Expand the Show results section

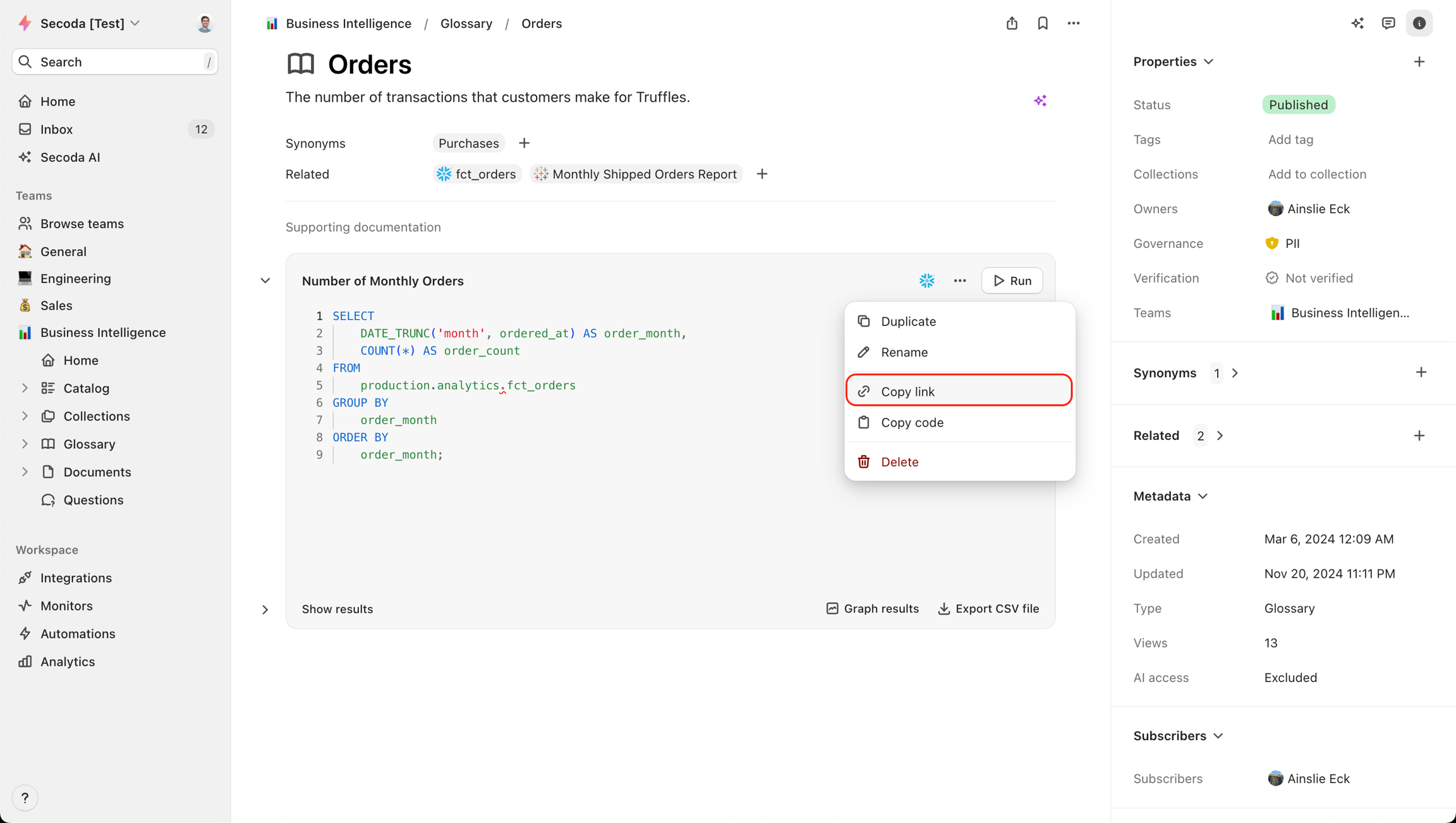click(265, 609)
